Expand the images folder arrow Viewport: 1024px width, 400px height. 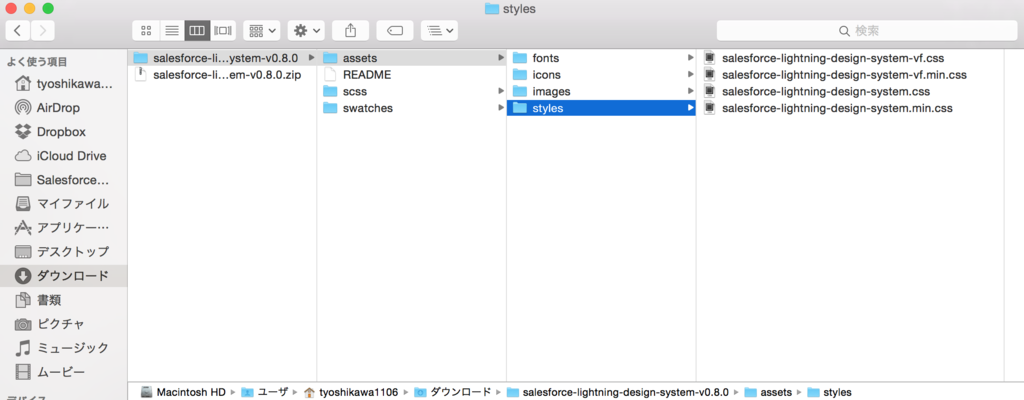[x=690, y=91]
